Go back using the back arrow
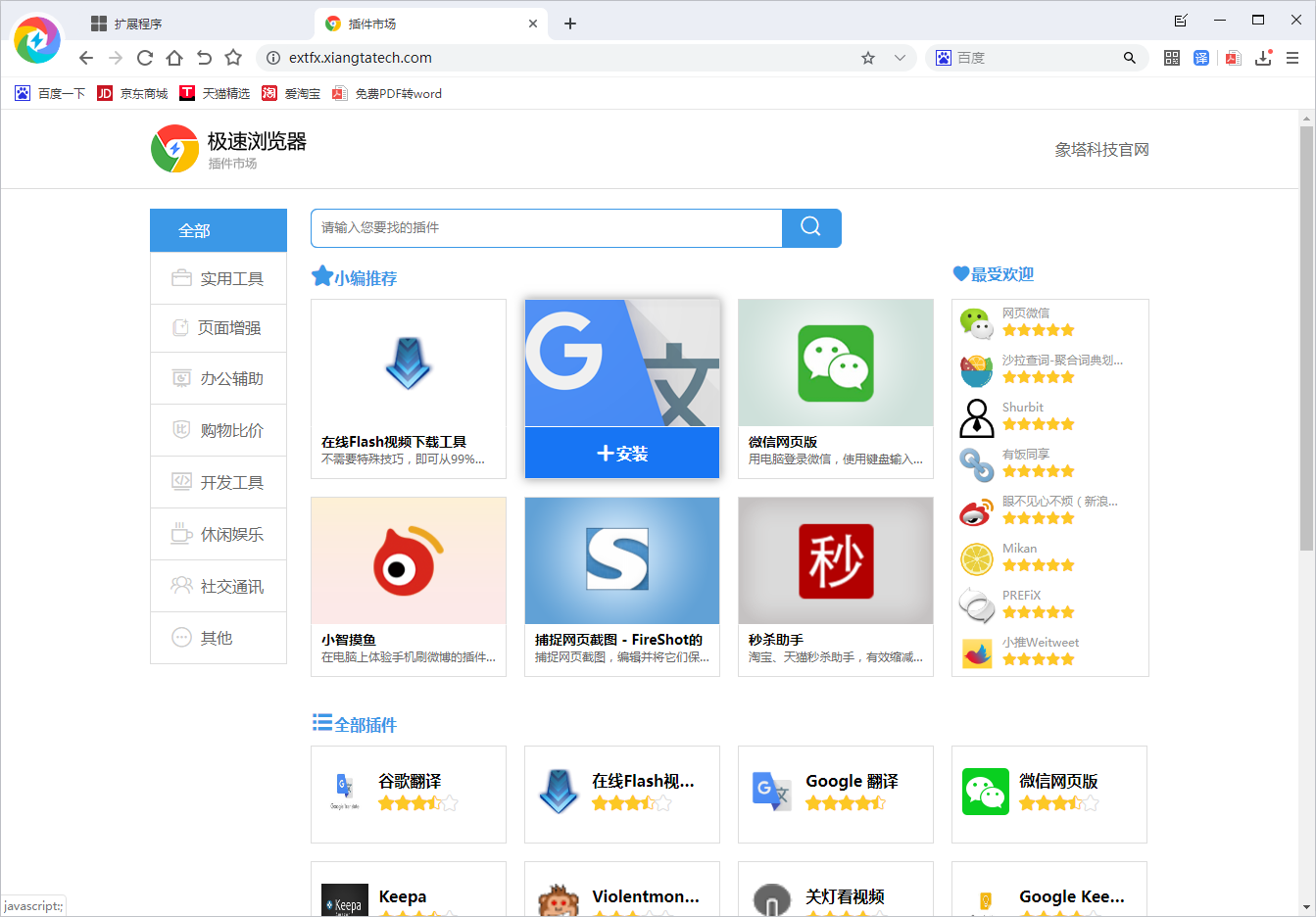 pyautogui.click(x=86, y=58)
